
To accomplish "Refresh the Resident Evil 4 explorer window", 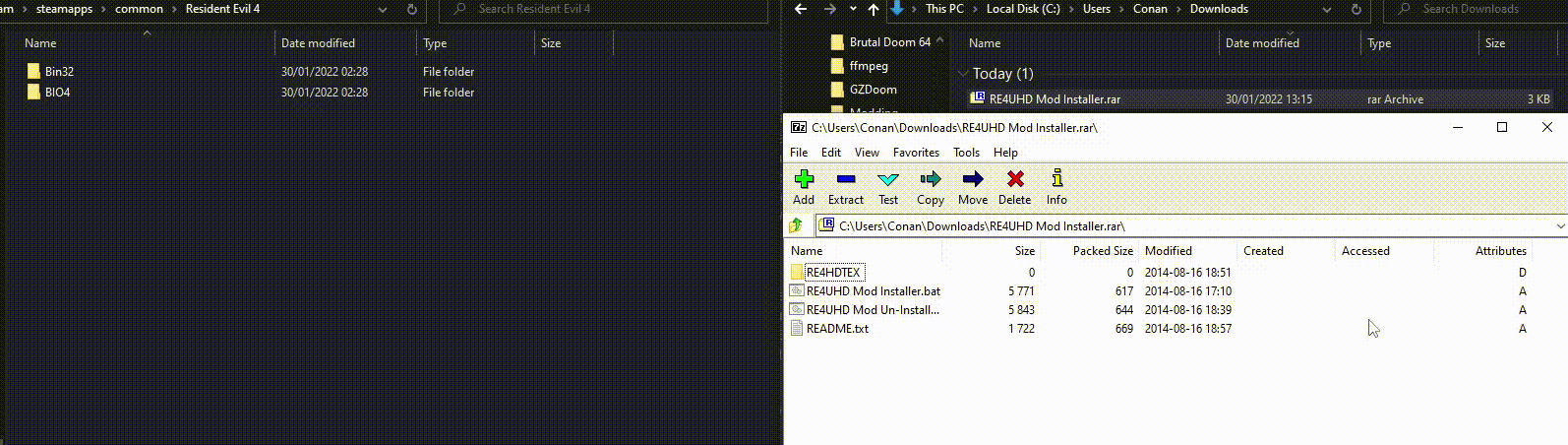I will pyautogui.click(x=412, y=9).
